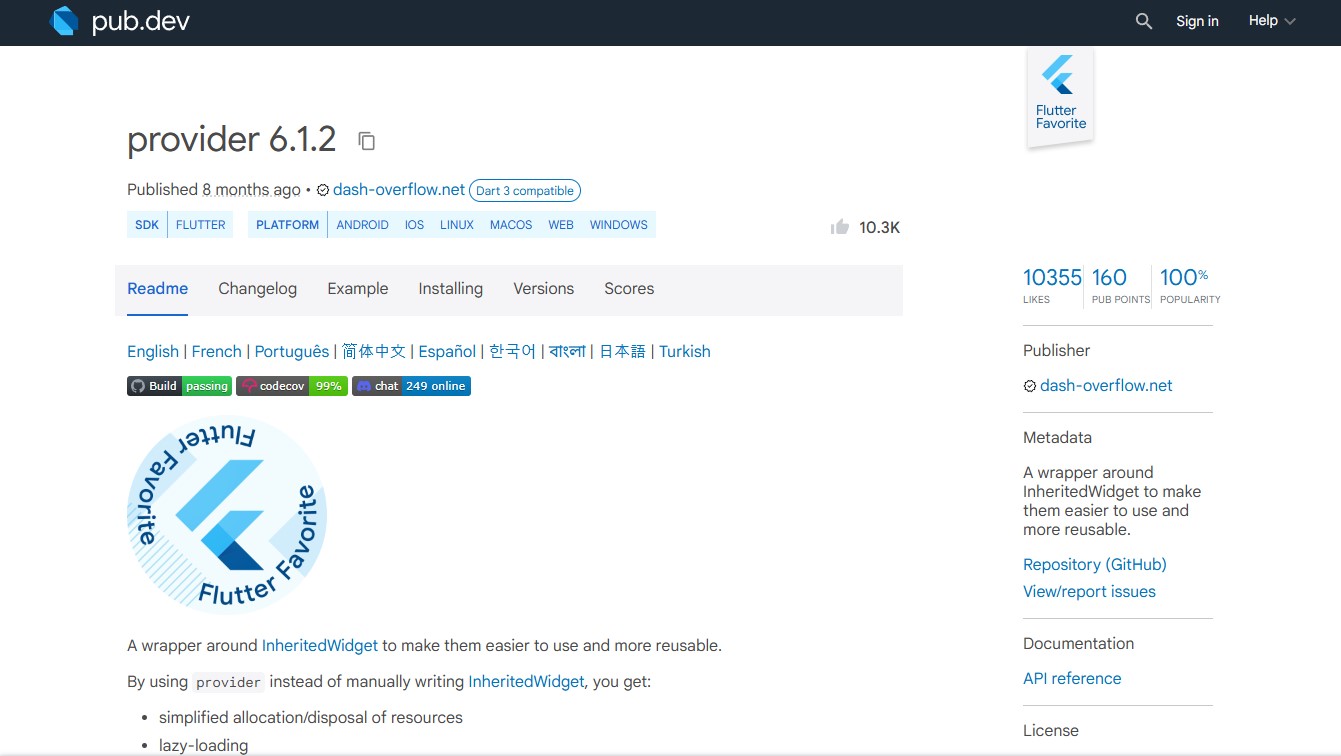Copy package name with the copy icon
The width and height of the screenshot is (1341, 756).
pos(367,141)
